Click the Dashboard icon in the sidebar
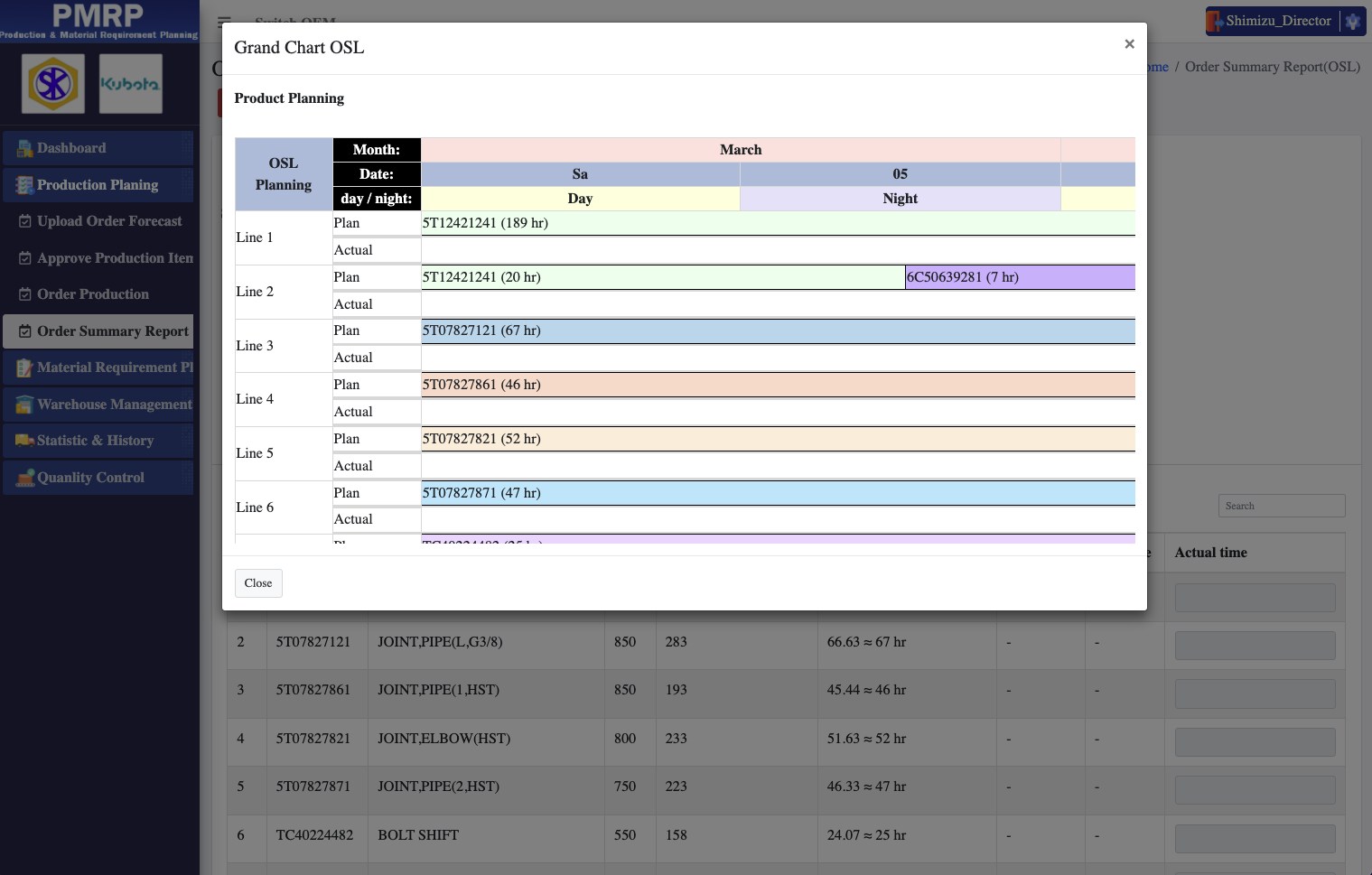1372x875 pixels. 25,148
